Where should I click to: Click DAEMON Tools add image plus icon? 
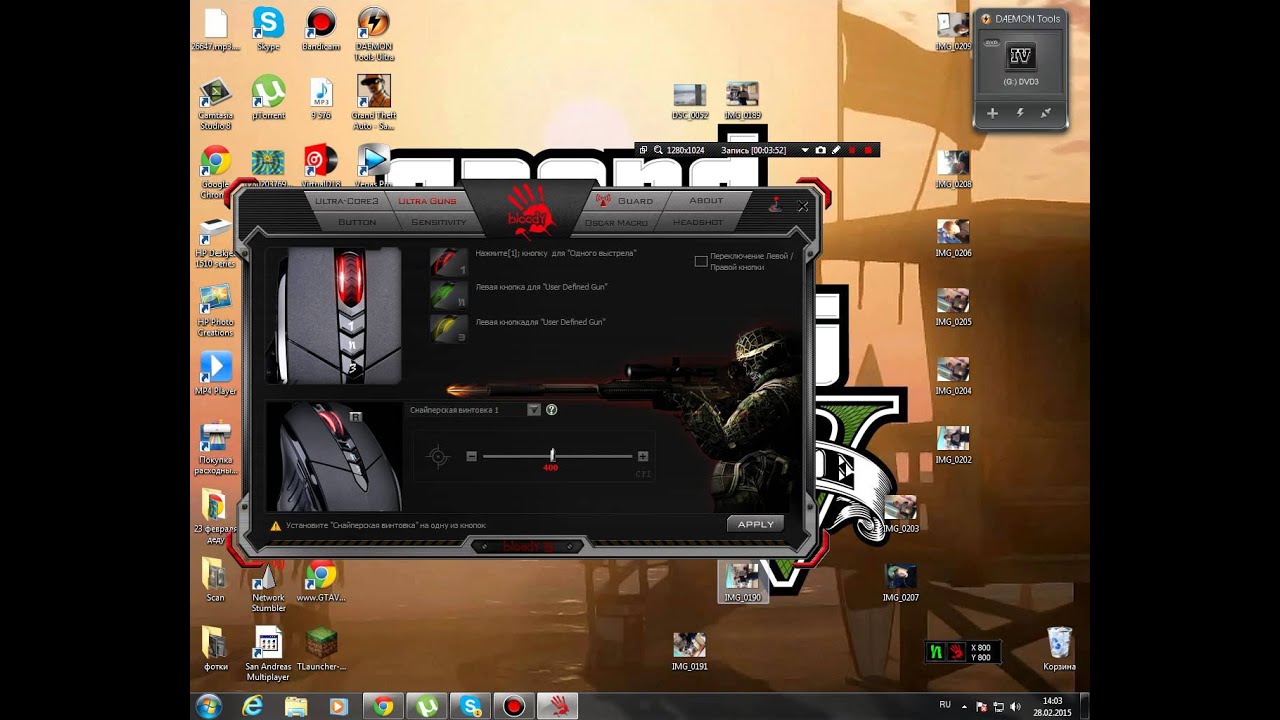tap(992, 113)
